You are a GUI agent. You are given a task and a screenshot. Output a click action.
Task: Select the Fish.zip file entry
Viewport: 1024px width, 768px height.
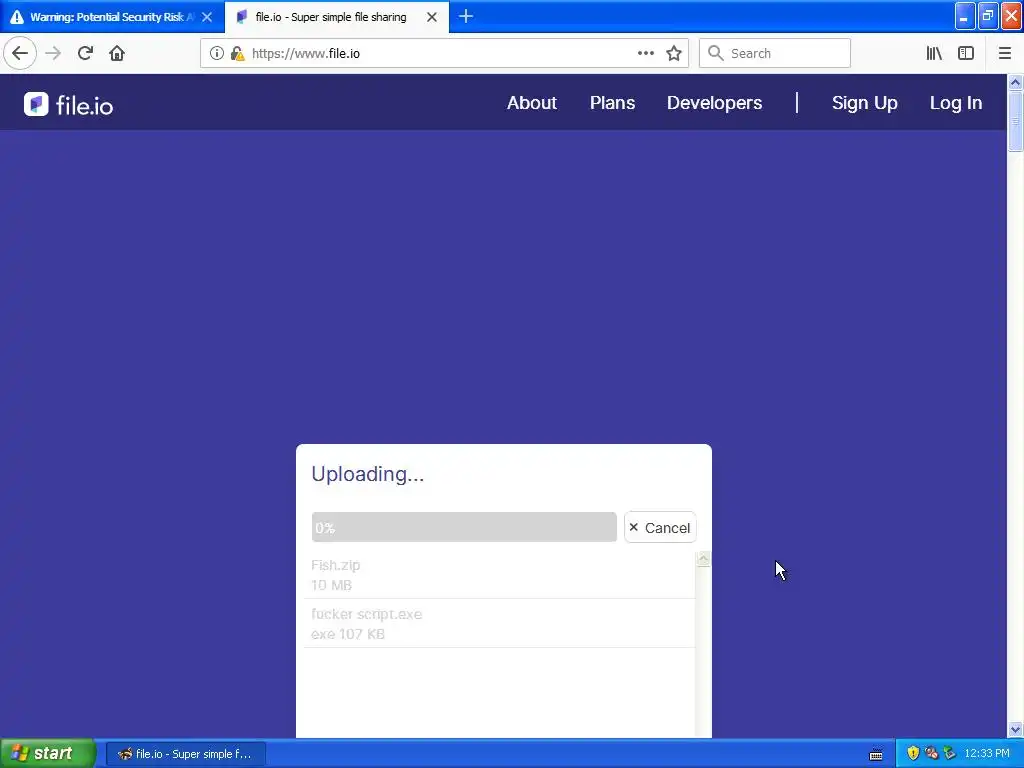(x=499, y=575)
